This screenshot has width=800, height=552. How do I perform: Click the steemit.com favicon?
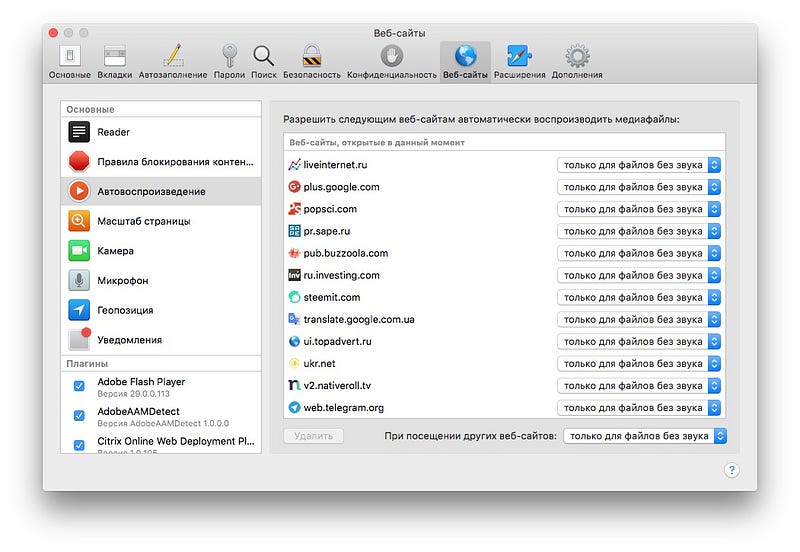point(294,297)
